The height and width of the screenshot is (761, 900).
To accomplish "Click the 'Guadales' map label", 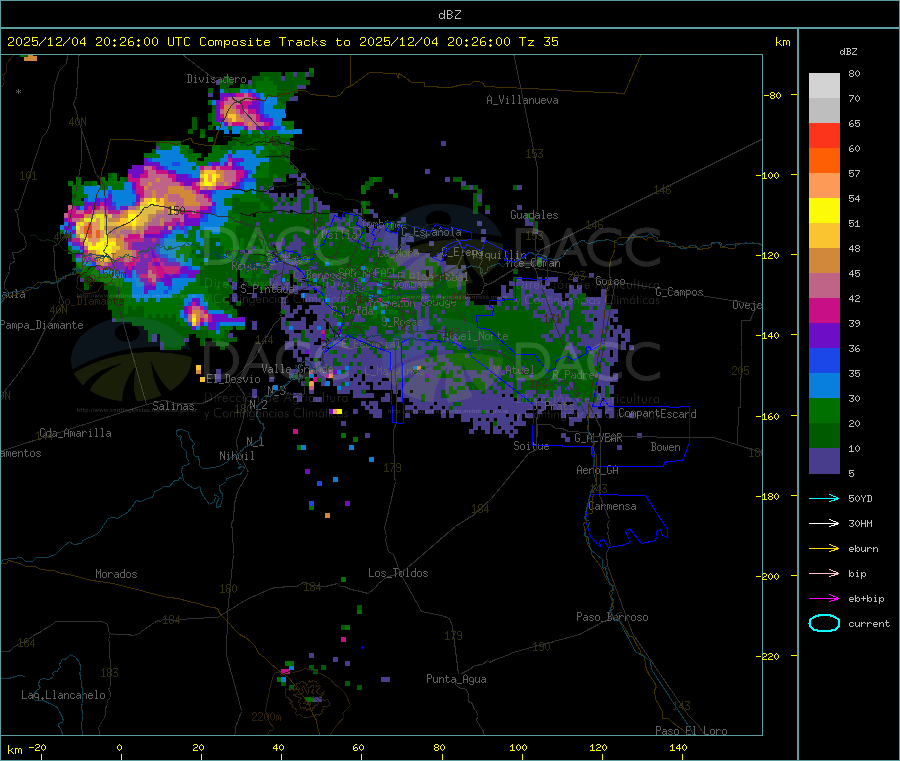I will [534, 215].
